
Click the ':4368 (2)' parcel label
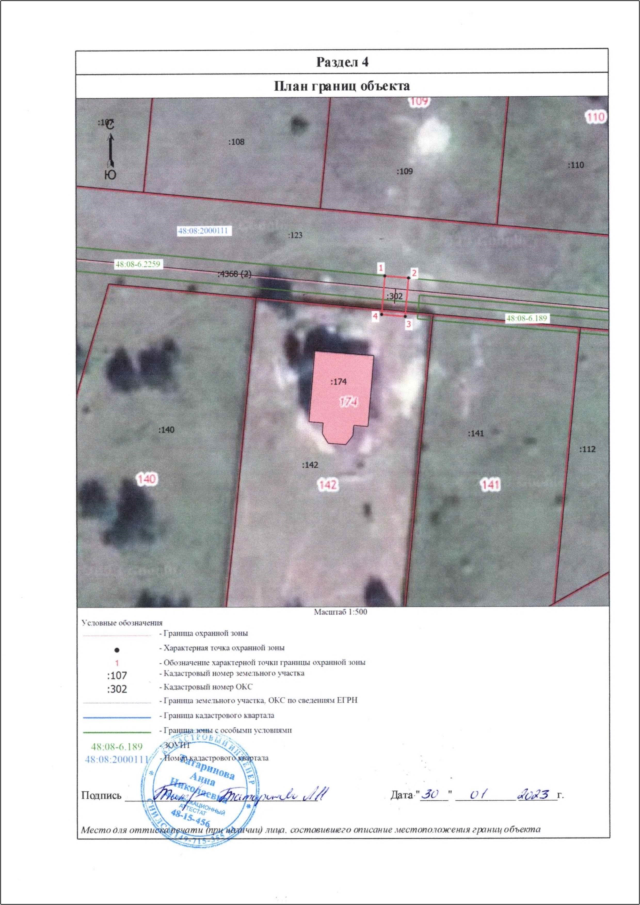[234, 272]
